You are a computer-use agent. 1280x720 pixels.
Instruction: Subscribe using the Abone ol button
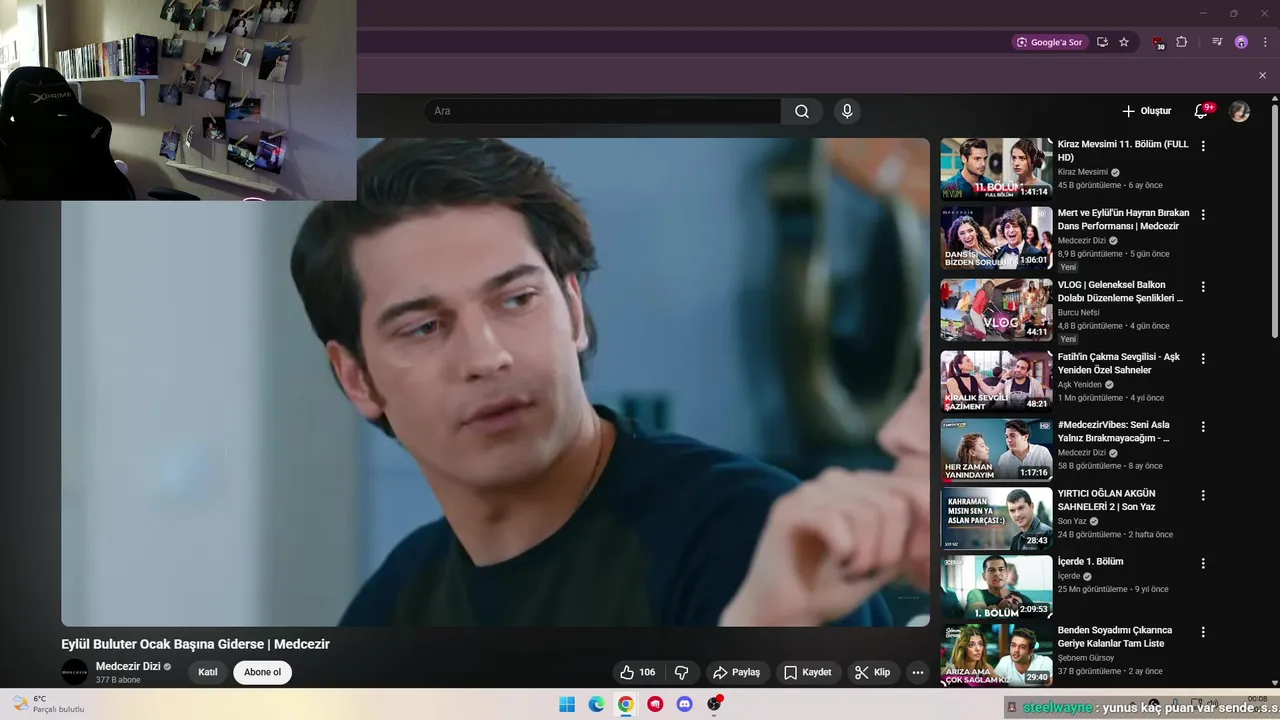tap(263, 672)
